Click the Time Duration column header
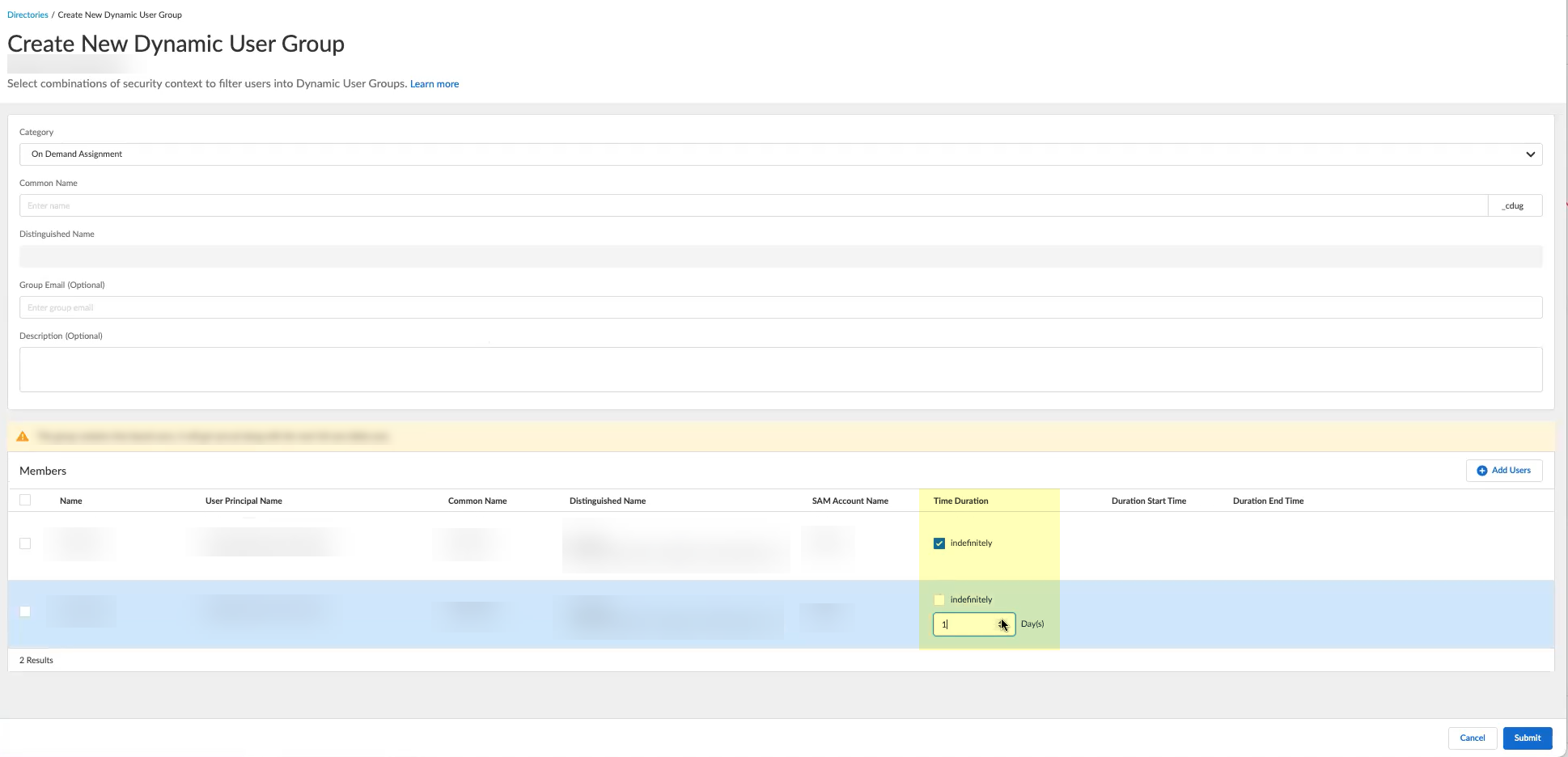The width and height of the screenshot is (1568, 757). 960,501
